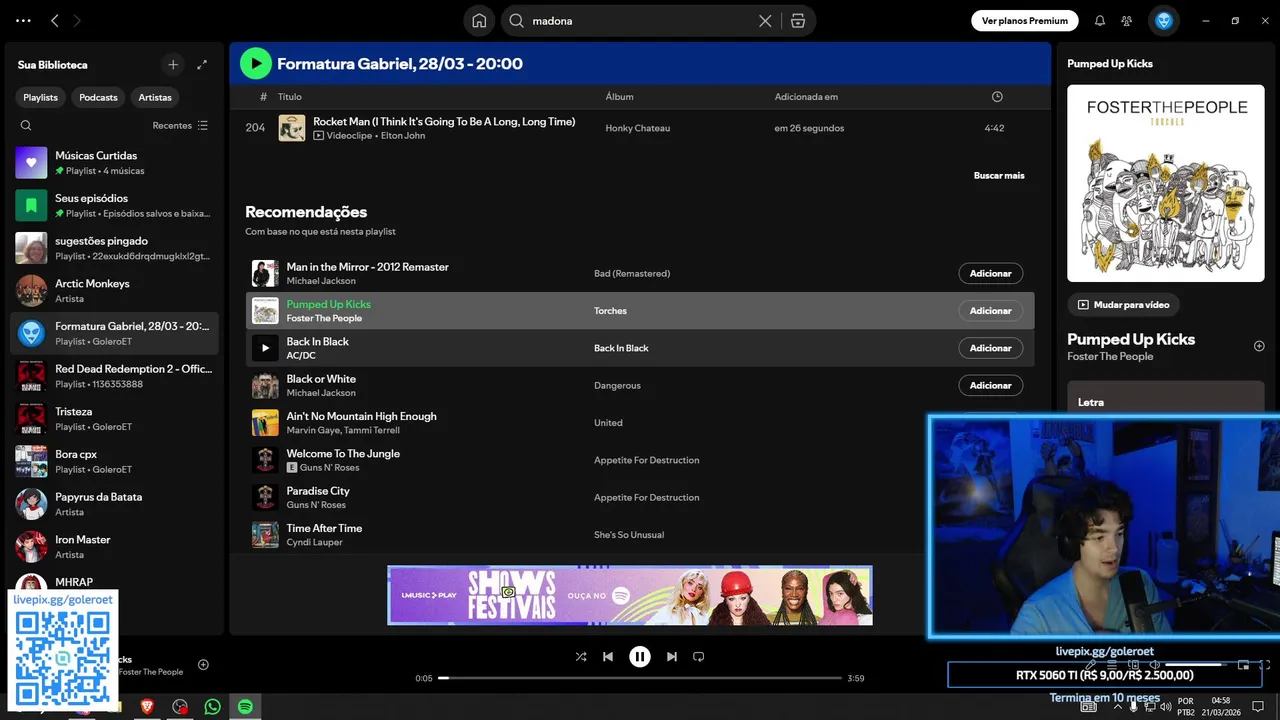Sort by Adicionada em column header

click(x=806, y=97)
